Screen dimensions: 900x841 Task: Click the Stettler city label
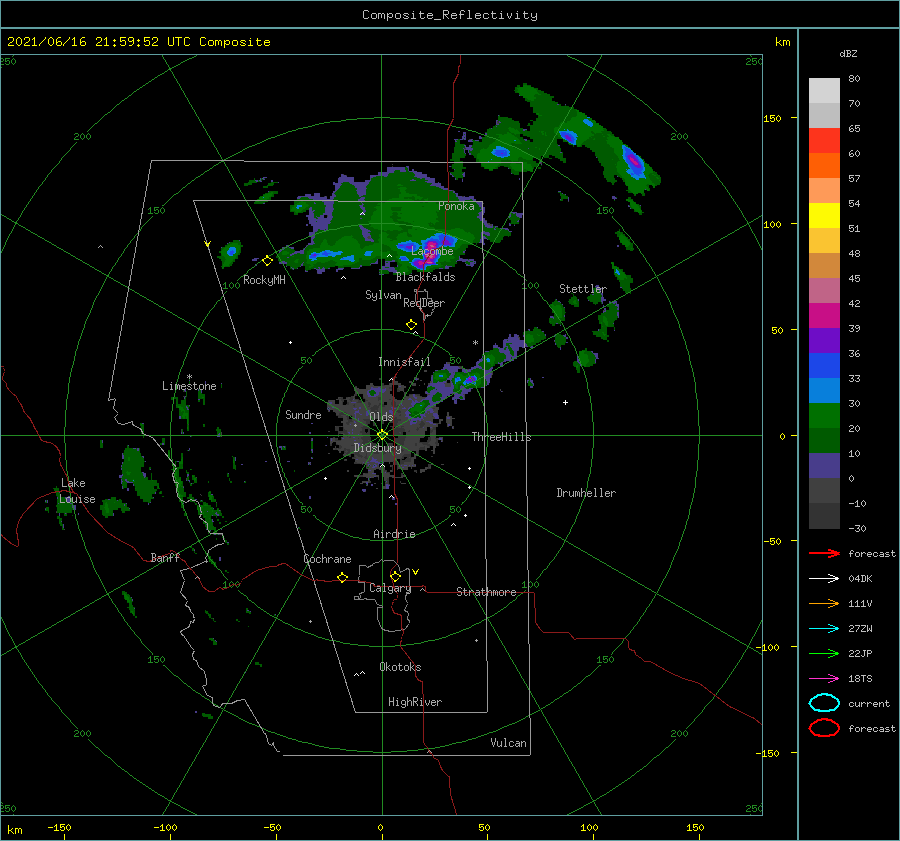pos(583,289)
